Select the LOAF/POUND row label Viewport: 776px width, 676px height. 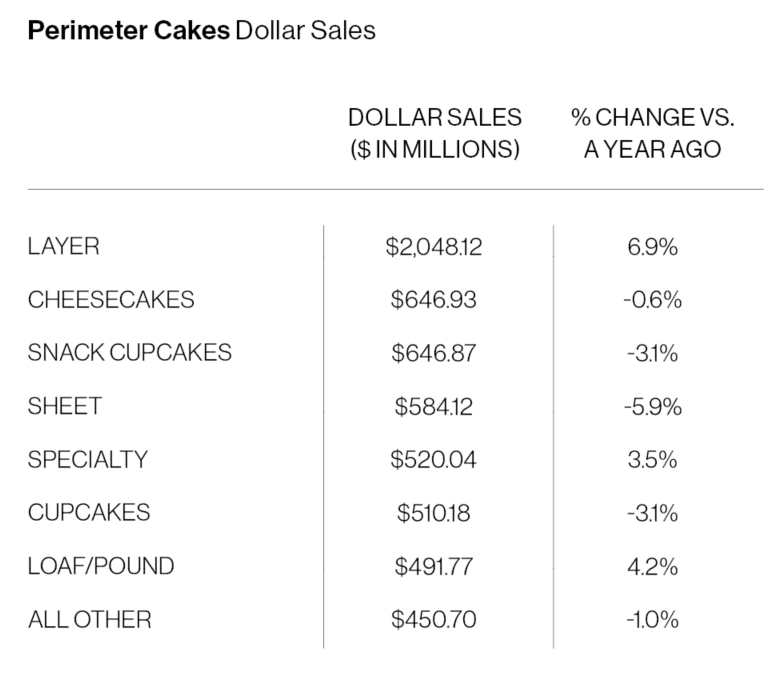pyautogui.click(x=101, y=566)
